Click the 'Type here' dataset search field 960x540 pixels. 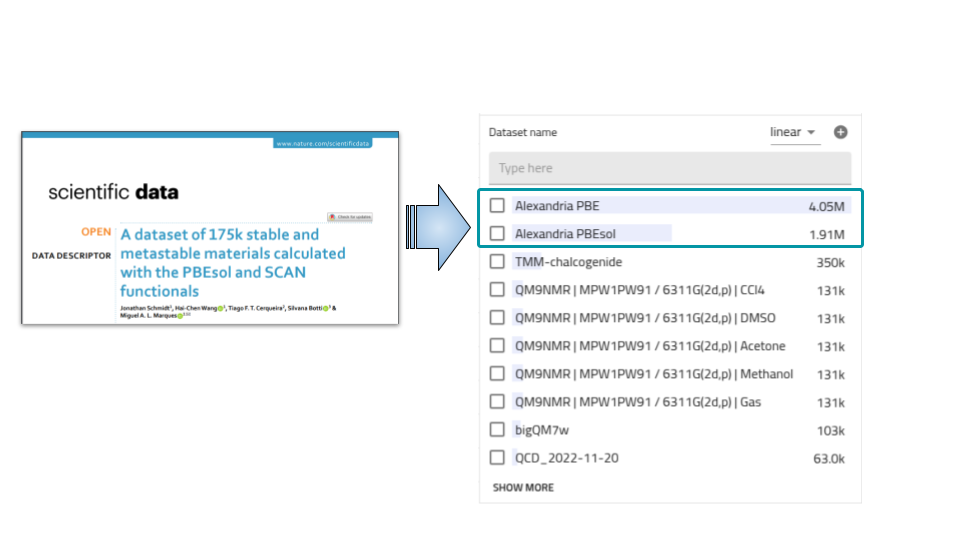669,168
